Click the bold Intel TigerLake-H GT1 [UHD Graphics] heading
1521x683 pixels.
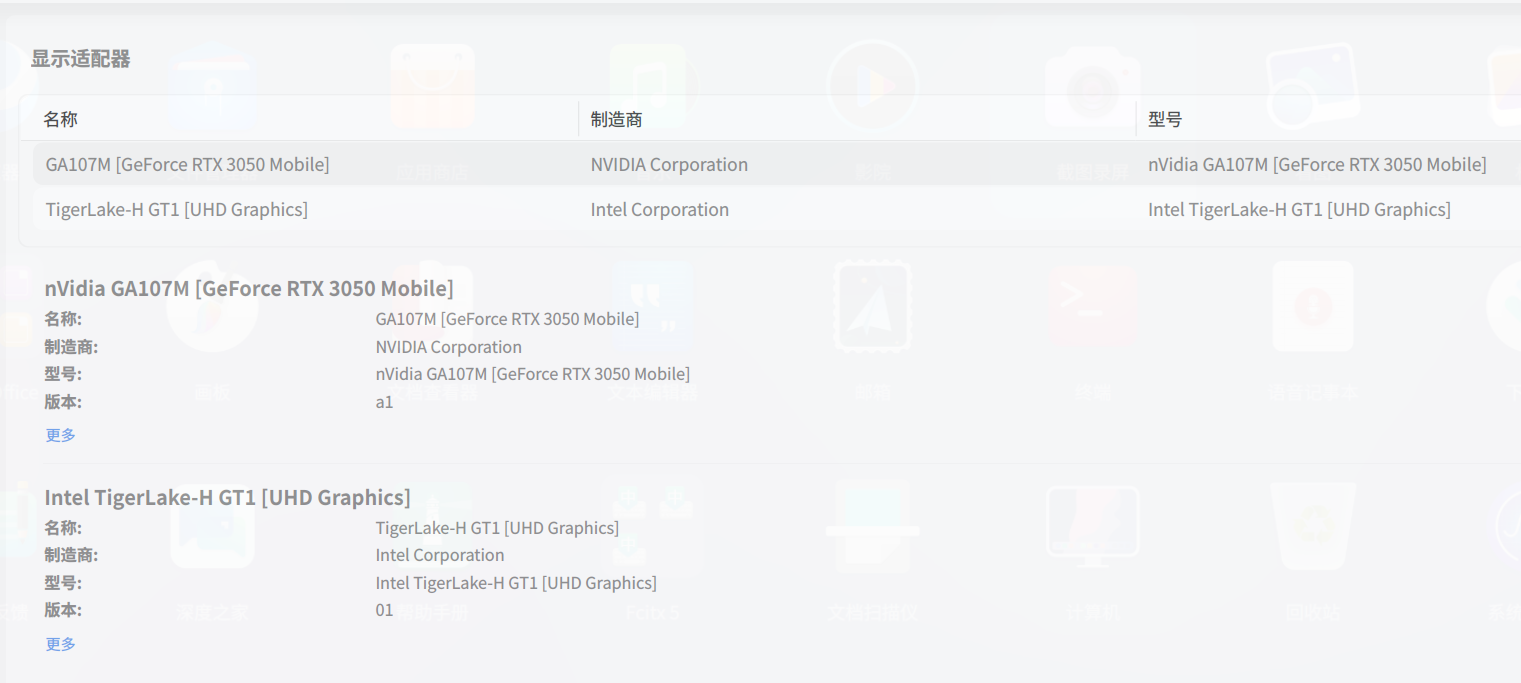point(228,498)
